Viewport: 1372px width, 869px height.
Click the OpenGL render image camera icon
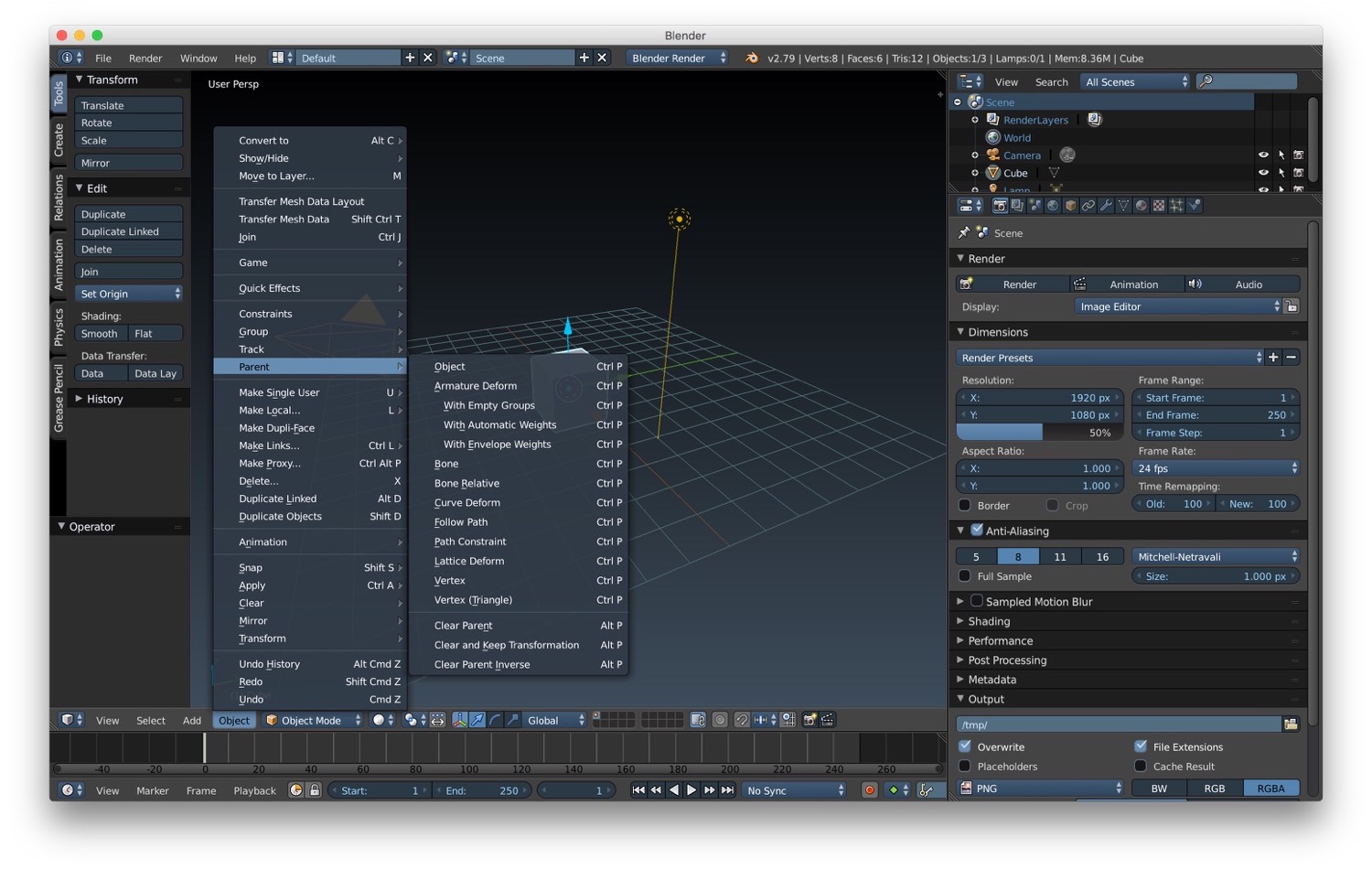(x=809, y=720)
